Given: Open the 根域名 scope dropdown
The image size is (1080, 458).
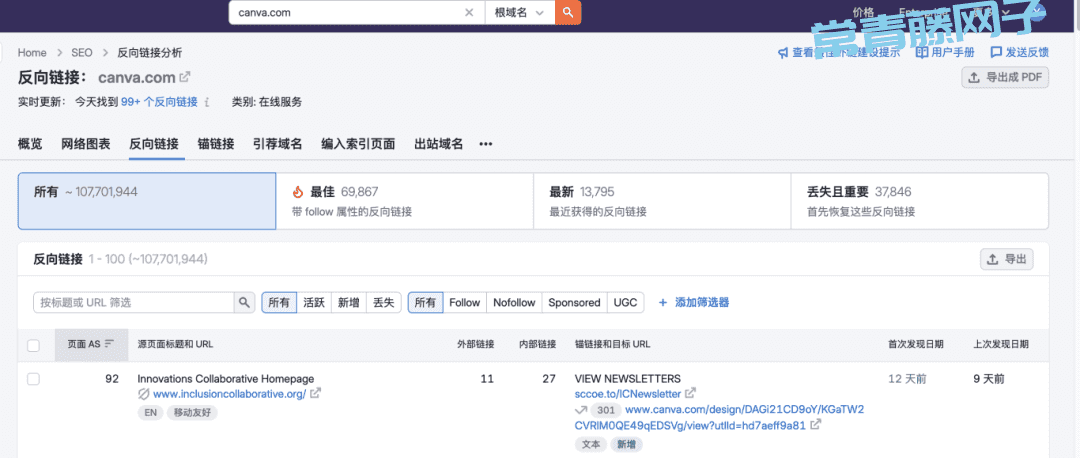Looking at the screenshot, I should click(x=520, y=12).
